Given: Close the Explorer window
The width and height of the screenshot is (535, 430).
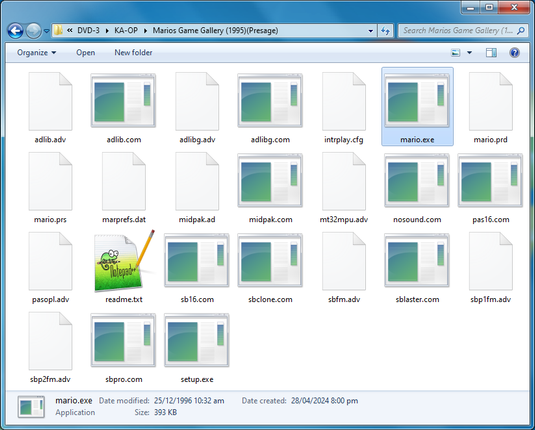Looking at the screenshot, I should coord(514,7).
